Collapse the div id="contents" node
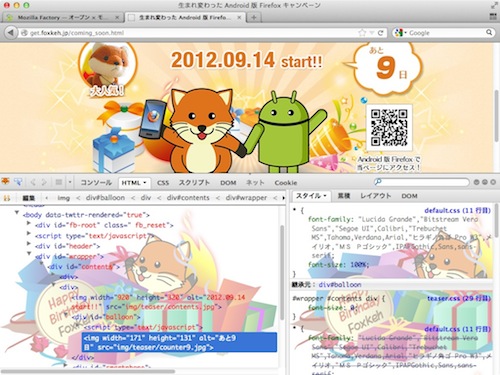The width and height of the screenshot is (500, 375). (x=42, y=264)
